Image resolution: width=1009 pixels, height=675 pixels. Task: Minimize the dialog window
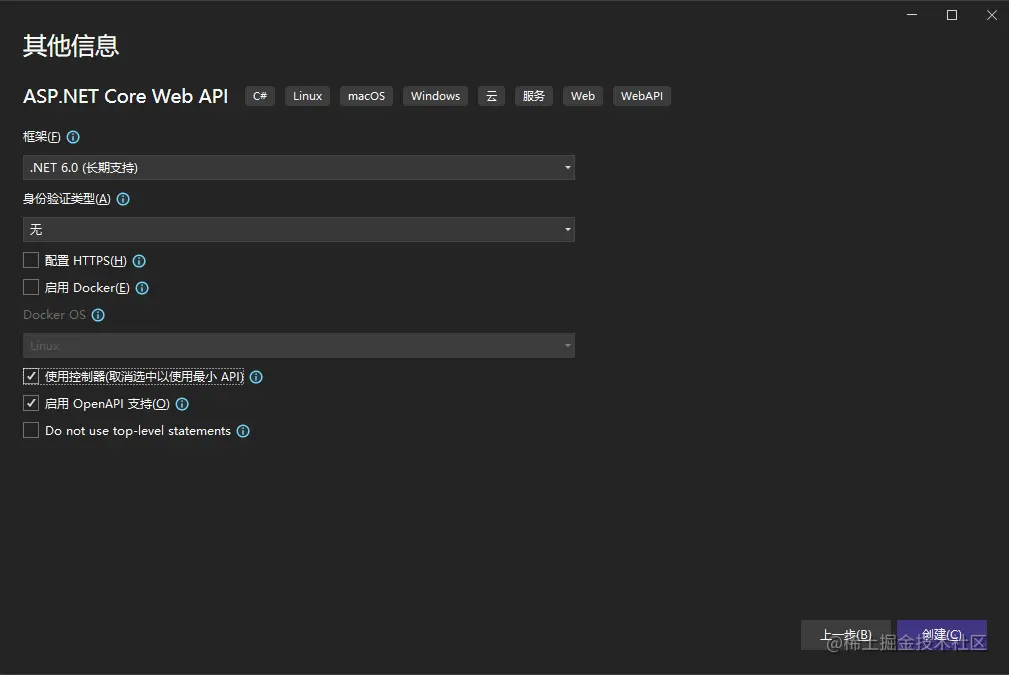pyautogui.click(x=912, y=15)
